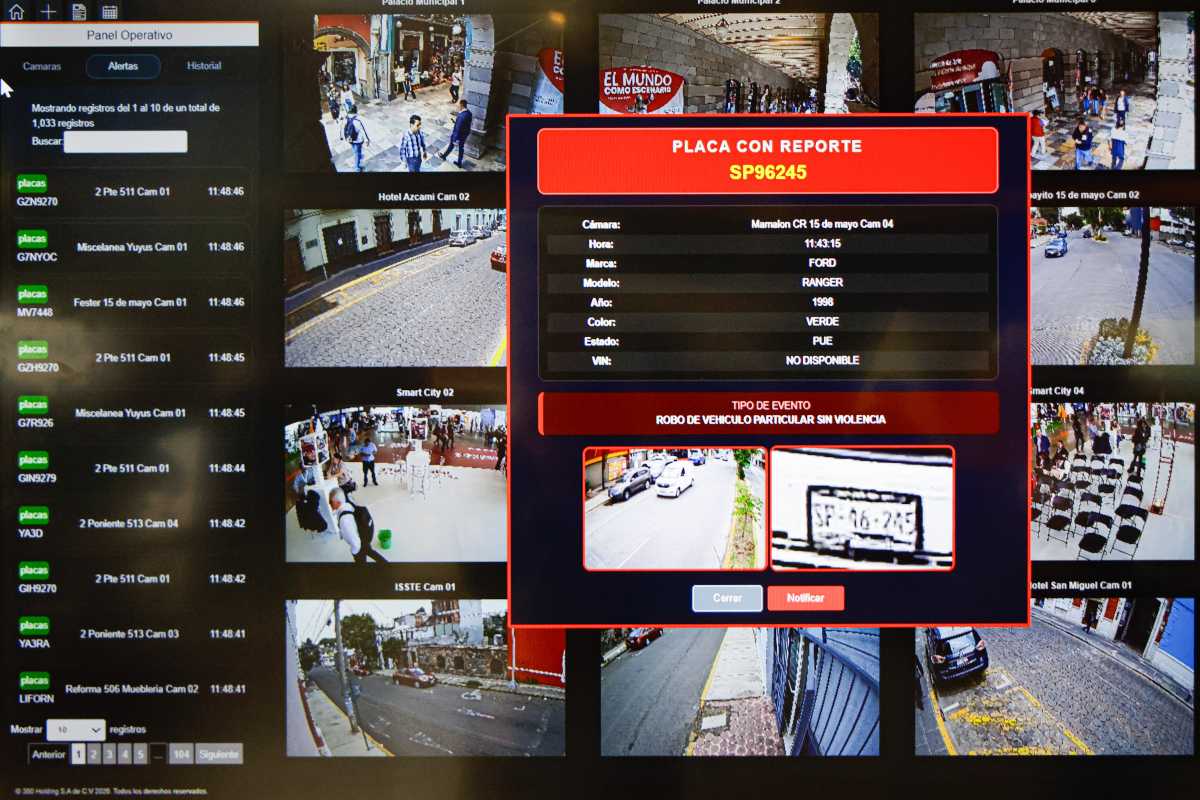Click the plate number SP96245 in dialog header
This screenshot has width=1200, height=800.
tap(767, 172)
